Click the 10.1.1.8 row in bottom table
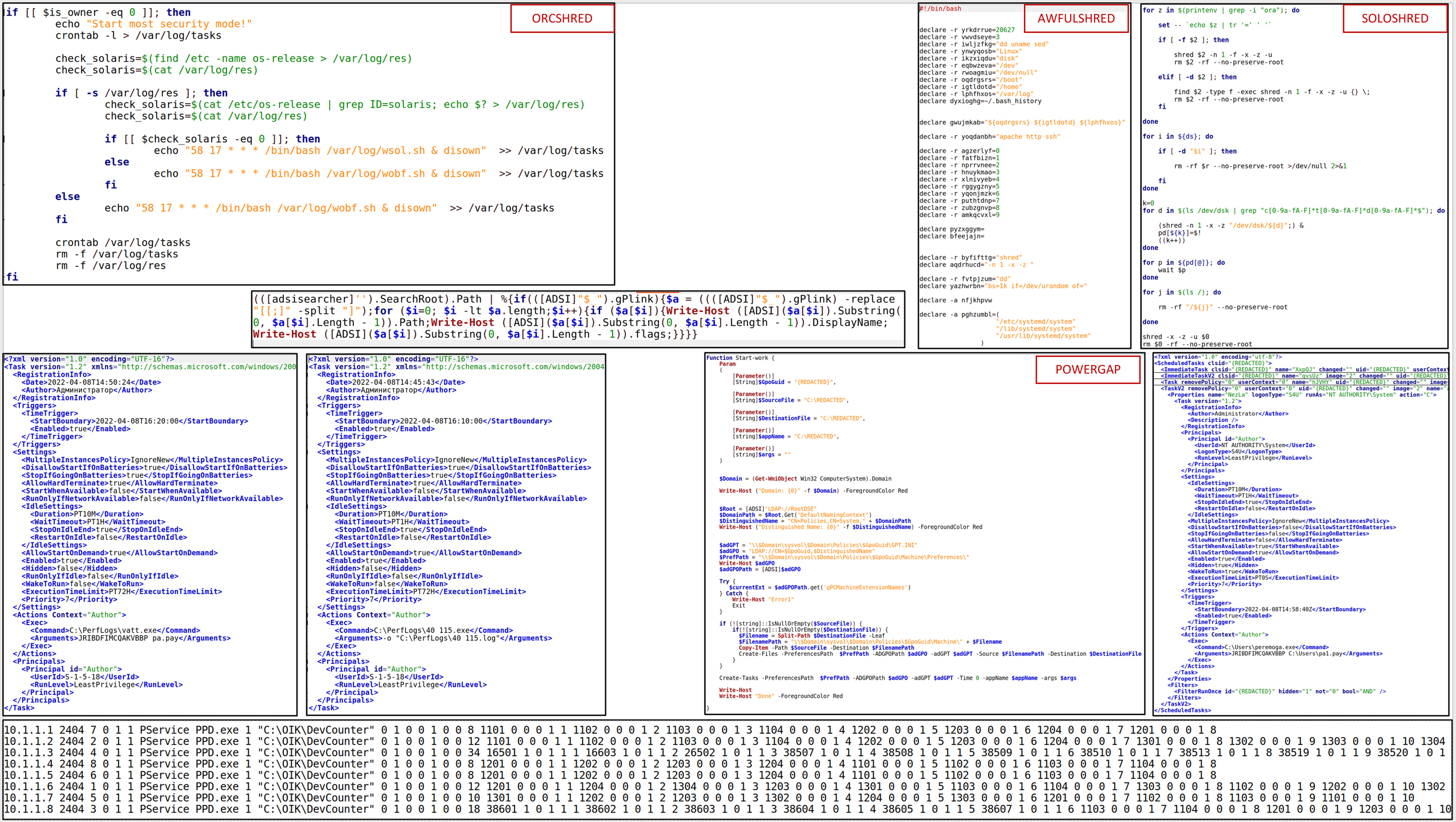 click(611, 810)
